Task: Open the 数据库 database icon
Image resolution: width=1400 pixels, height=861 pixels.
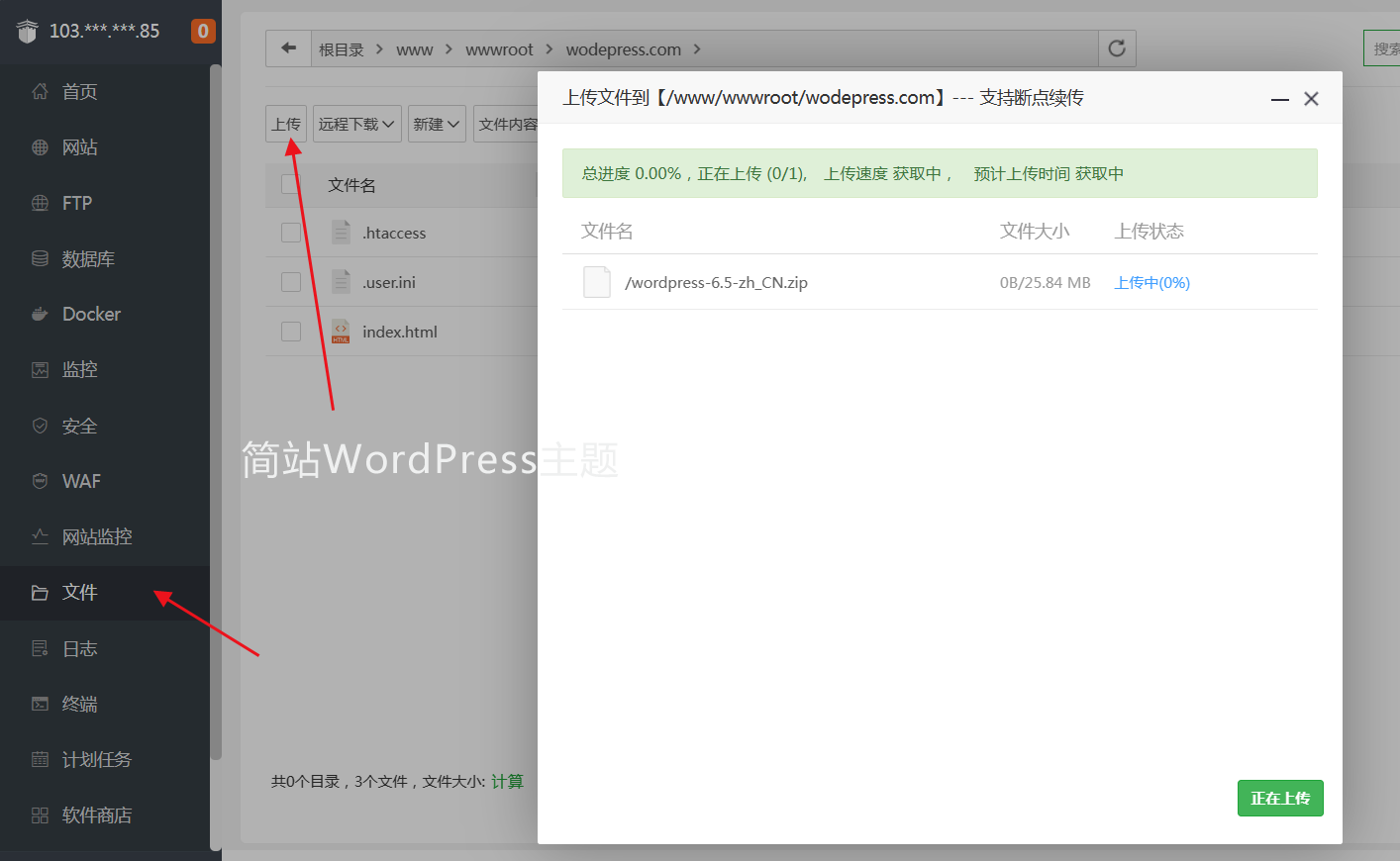Action: [40, 258]
